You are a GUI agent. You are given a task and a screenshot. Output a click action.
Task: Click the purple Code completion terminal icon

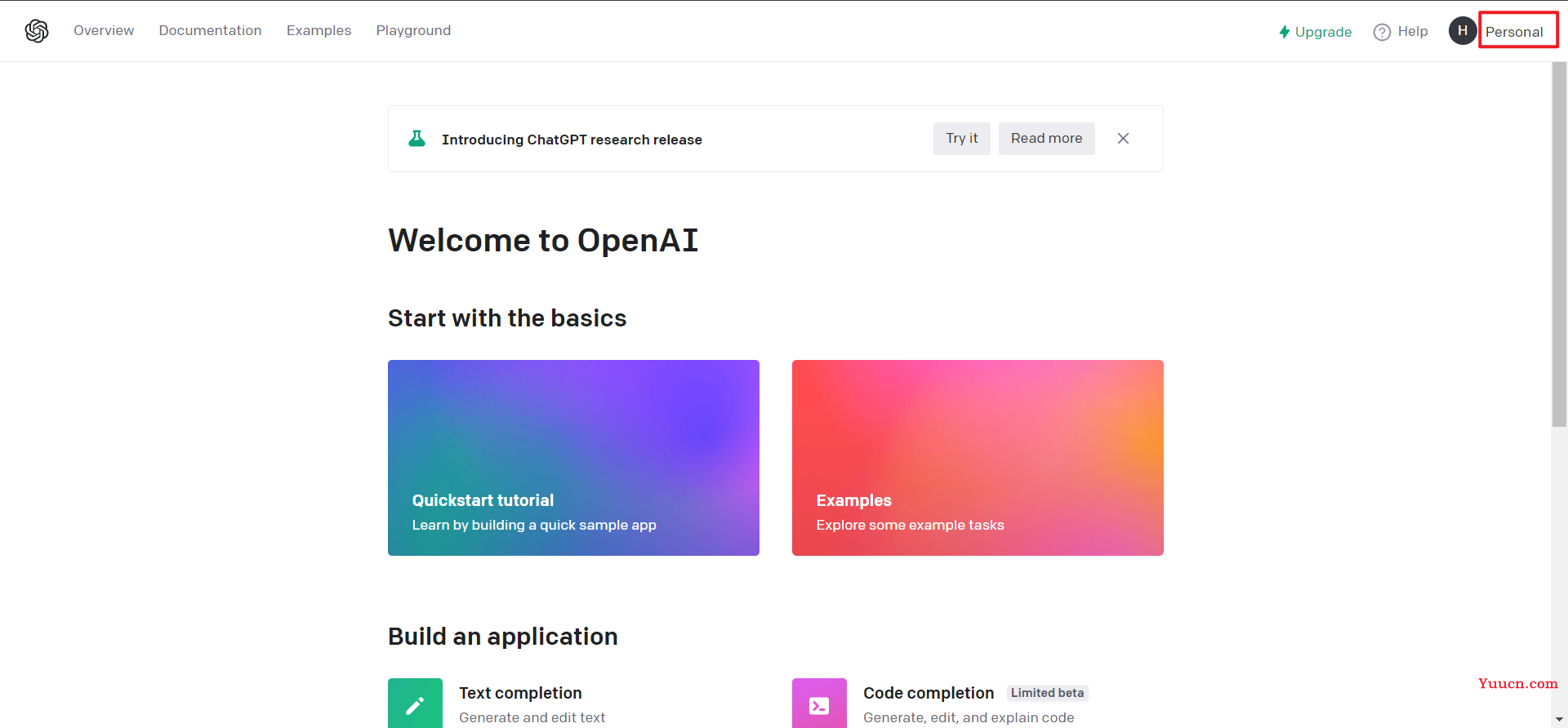819,704
